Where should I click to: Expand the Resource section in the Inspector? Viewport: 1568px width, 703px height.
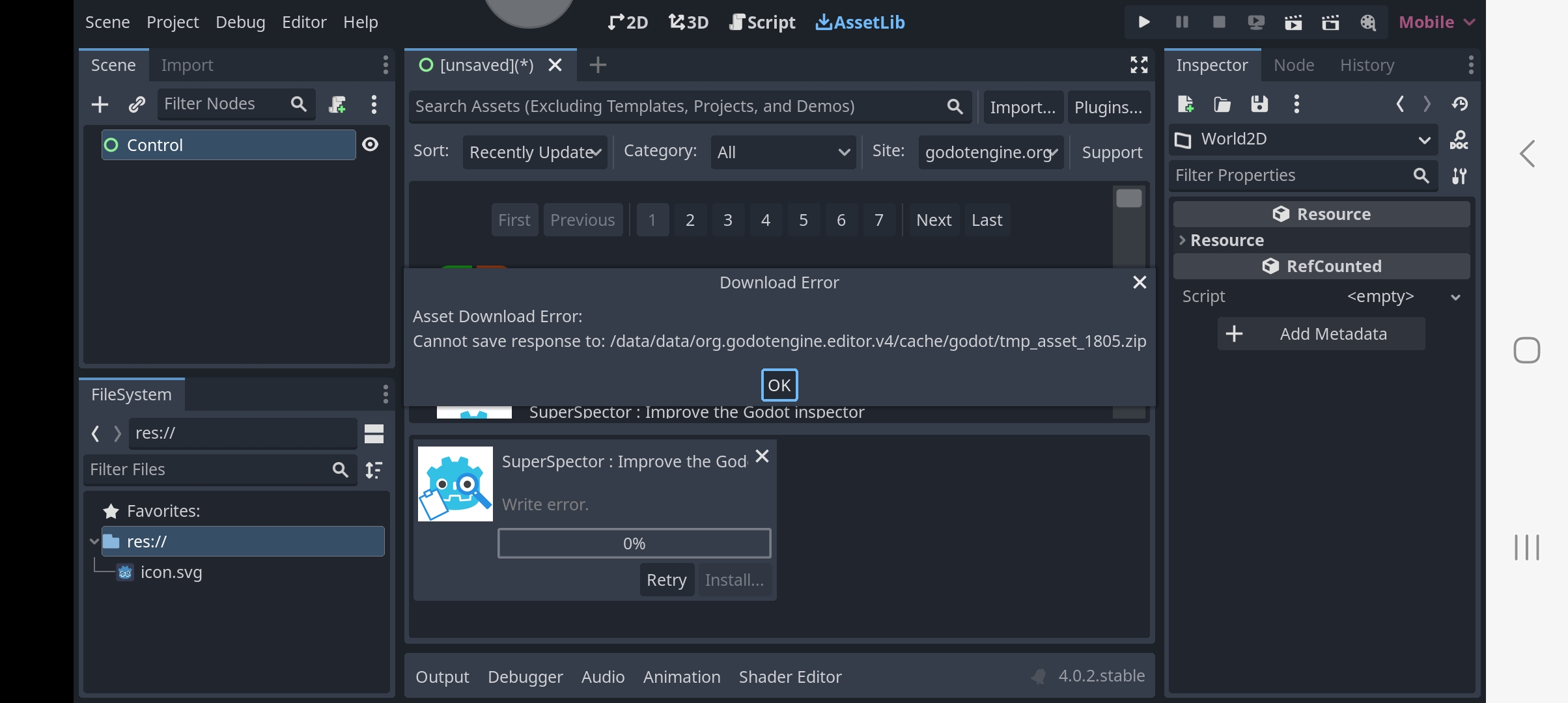(x=1228, y=240)
